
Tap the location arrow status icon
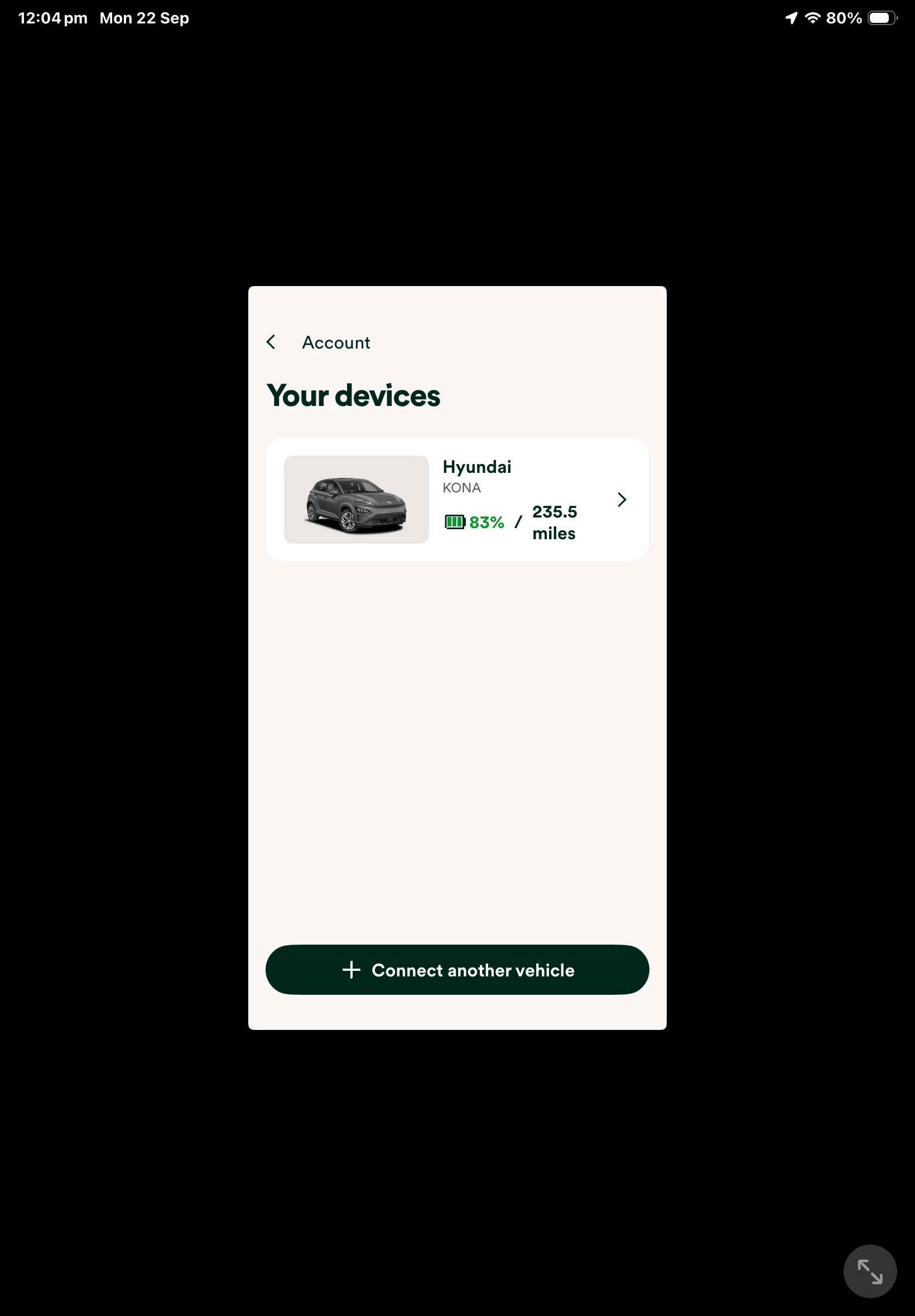pyautogui.click(x=791, y=18)
